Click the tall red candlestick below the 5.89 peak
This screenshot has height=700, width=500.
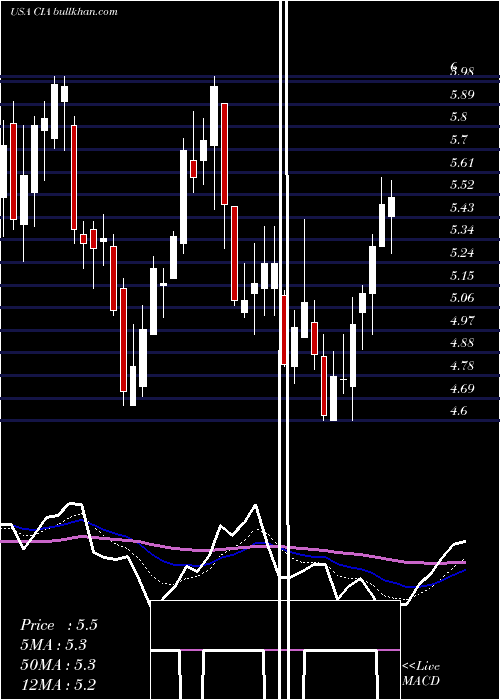[x=224, y=154]
